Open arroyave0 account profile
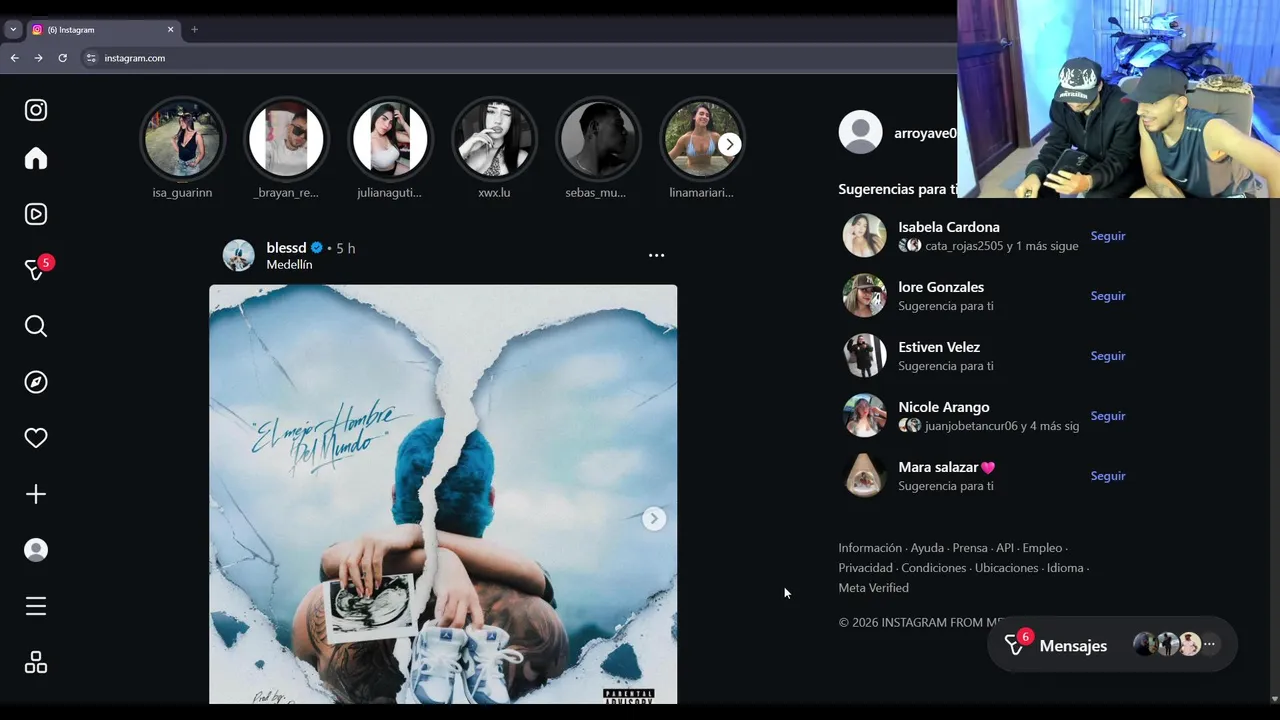Image resolution: width=1280 pixels, height=720 pixels. pos(925,134)
